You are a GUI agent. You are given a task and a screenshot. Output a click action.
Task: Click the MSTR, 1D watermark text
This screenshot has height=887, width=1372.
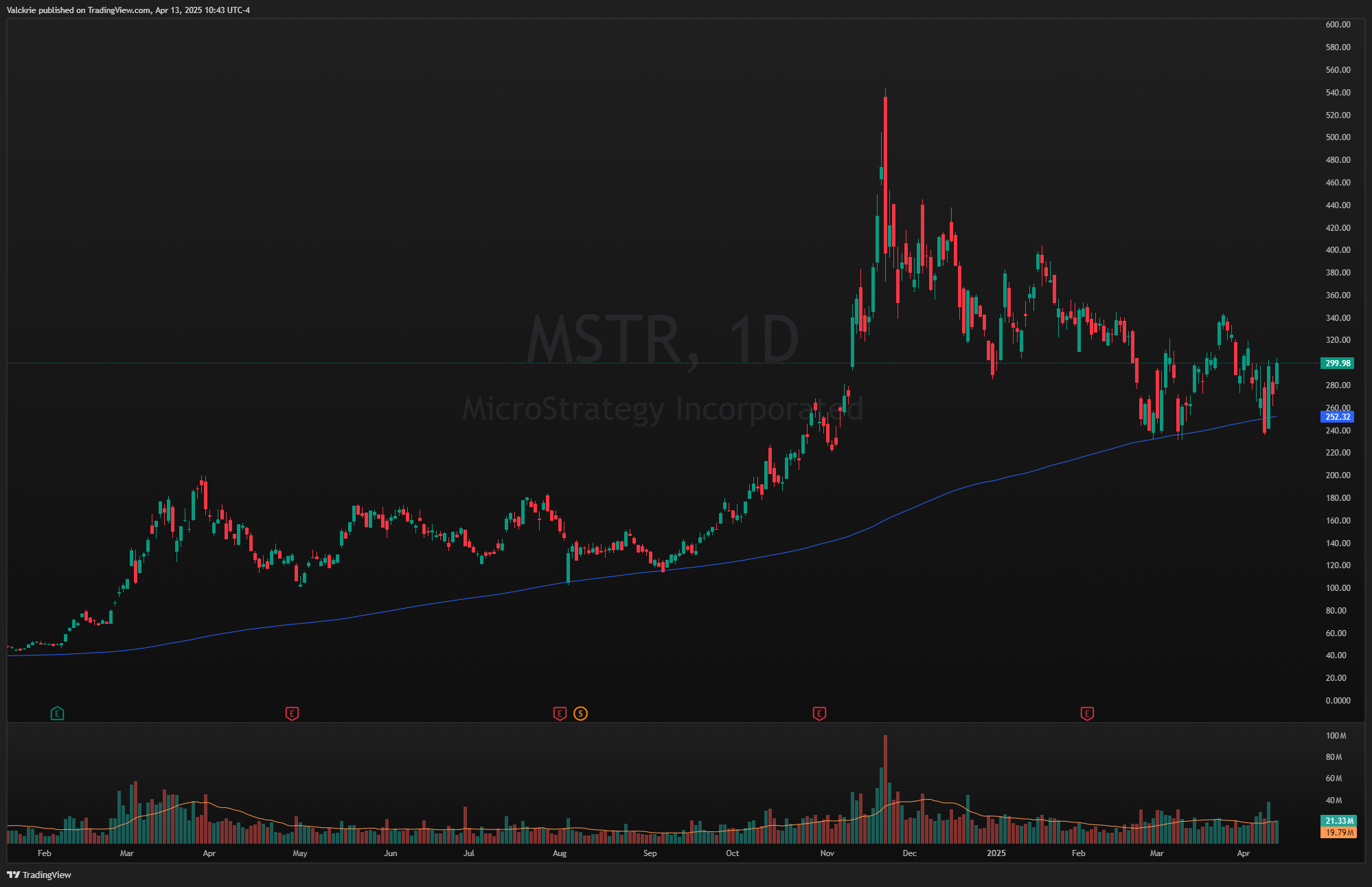pyautogui.click(x=663, y=338)
